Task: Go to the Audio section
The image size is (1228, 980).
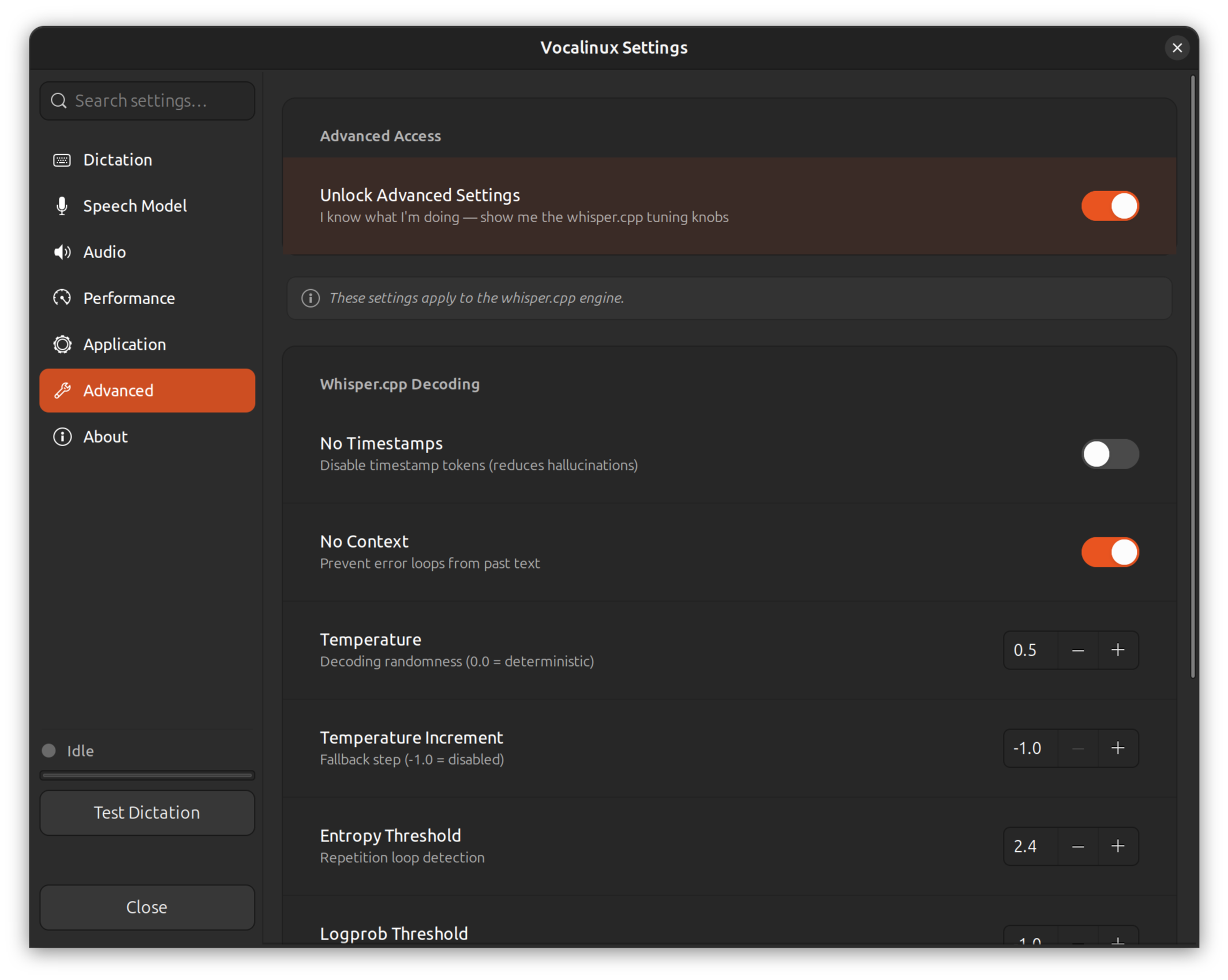Action: point(147,252)
